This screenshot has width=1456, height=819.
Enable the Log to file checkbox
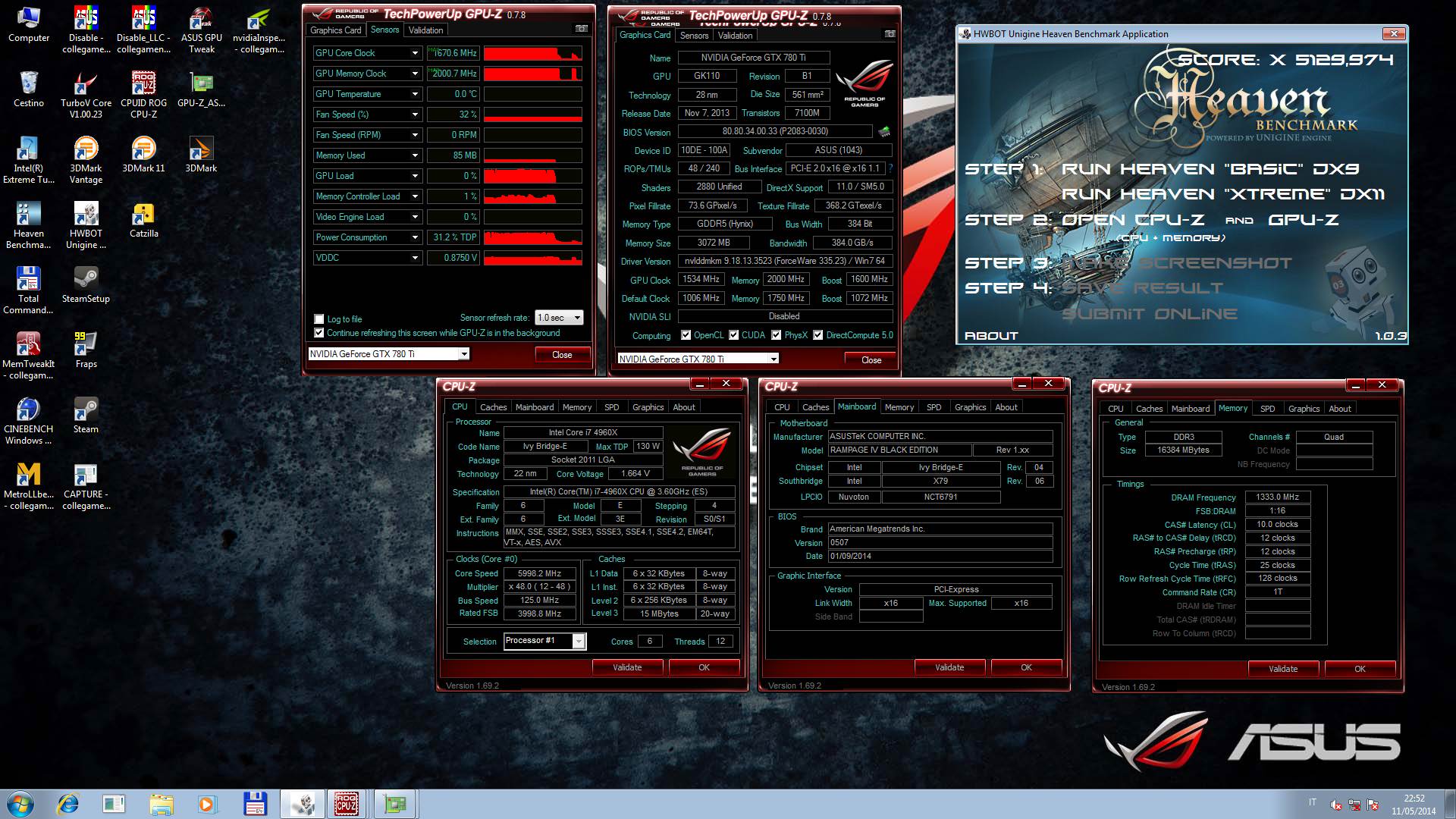[x=319, y=319]
